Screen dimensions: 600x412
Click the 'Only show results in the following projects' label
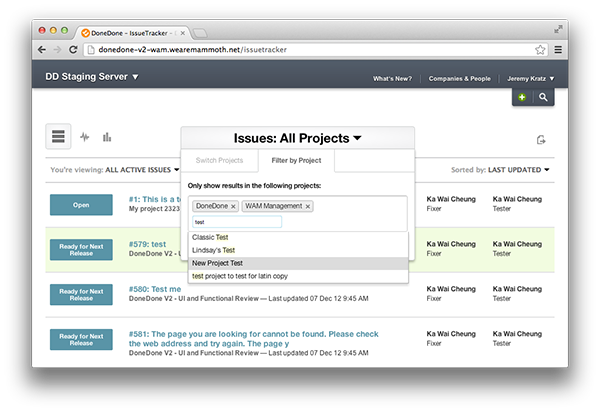click(x=254, y=186)
